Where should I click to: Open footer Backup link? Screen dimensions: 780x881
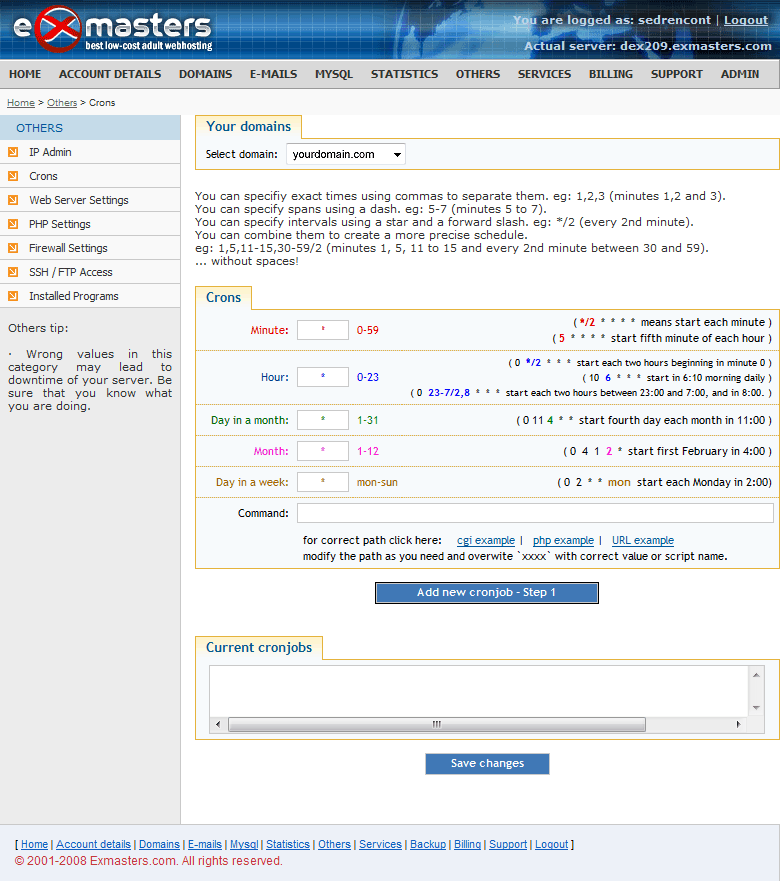(x=428, y=844)
